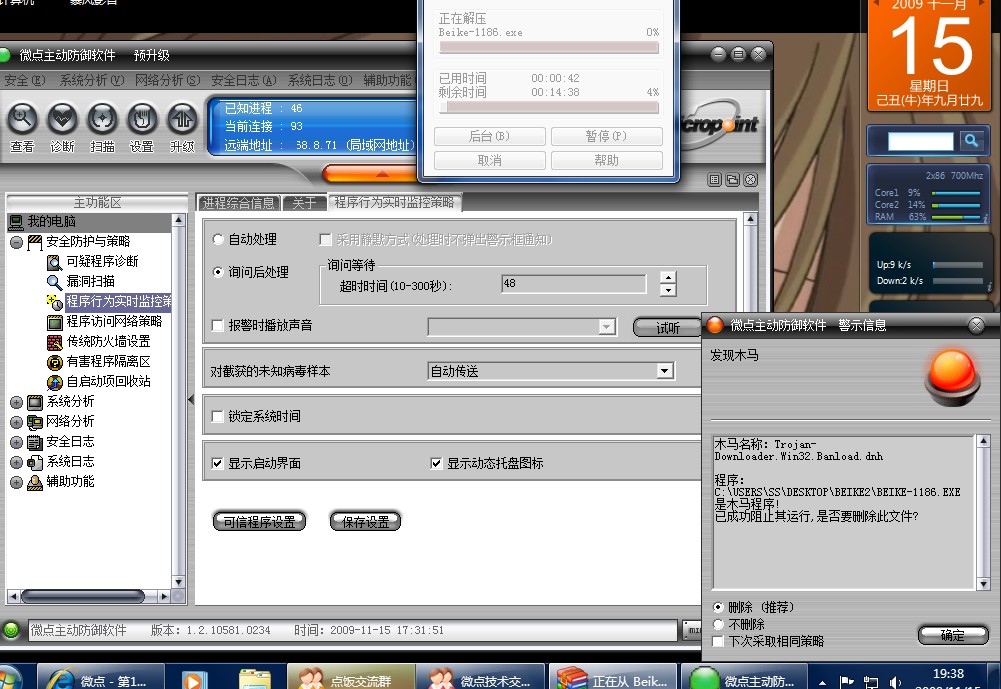Image resolution: width=1001 pixels, height=689 pixels.
Task: Launch the media player taskbar icon
Action: coord(192,680)
